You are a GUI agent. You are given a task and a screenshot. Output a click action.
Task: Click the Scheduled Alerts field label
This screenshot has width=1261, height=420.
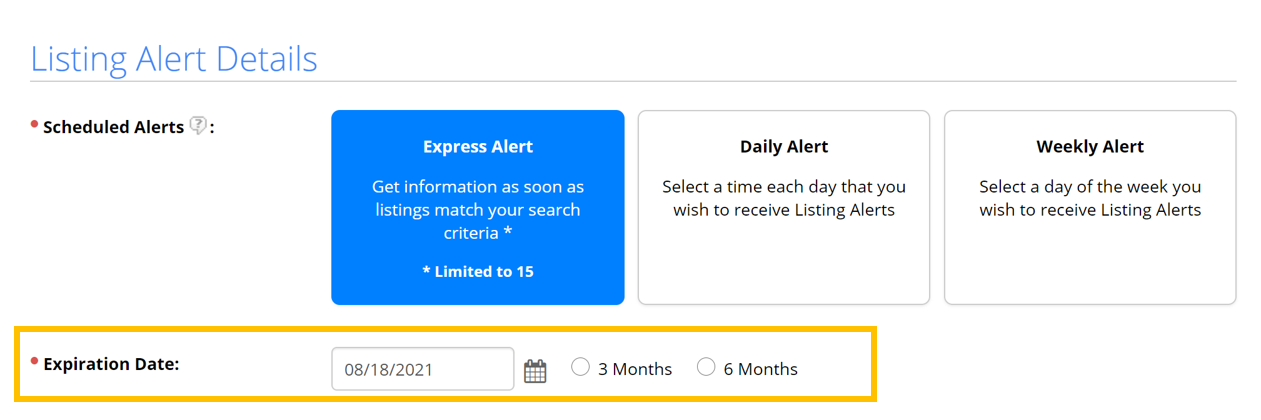[113, 127]
